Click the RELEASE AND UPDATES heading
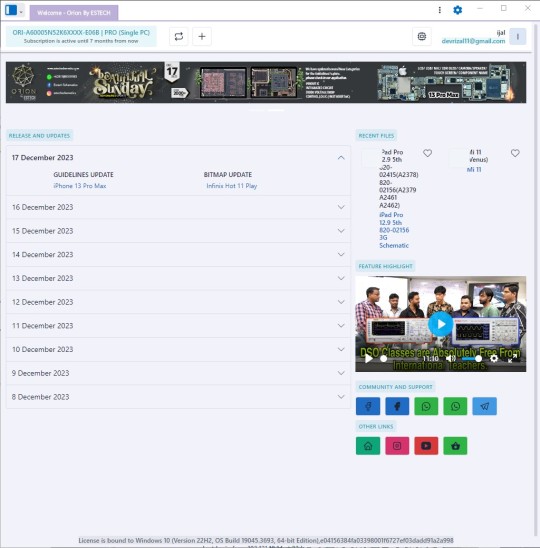Screen dimensions: 540x548 tap(39, 136)
